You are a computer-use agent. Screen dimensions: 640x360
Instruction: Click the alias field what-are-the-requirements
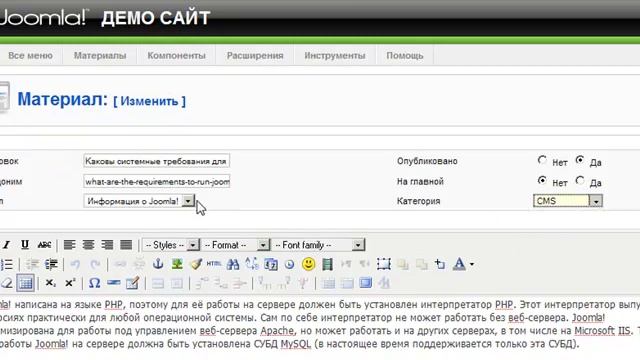157,181
